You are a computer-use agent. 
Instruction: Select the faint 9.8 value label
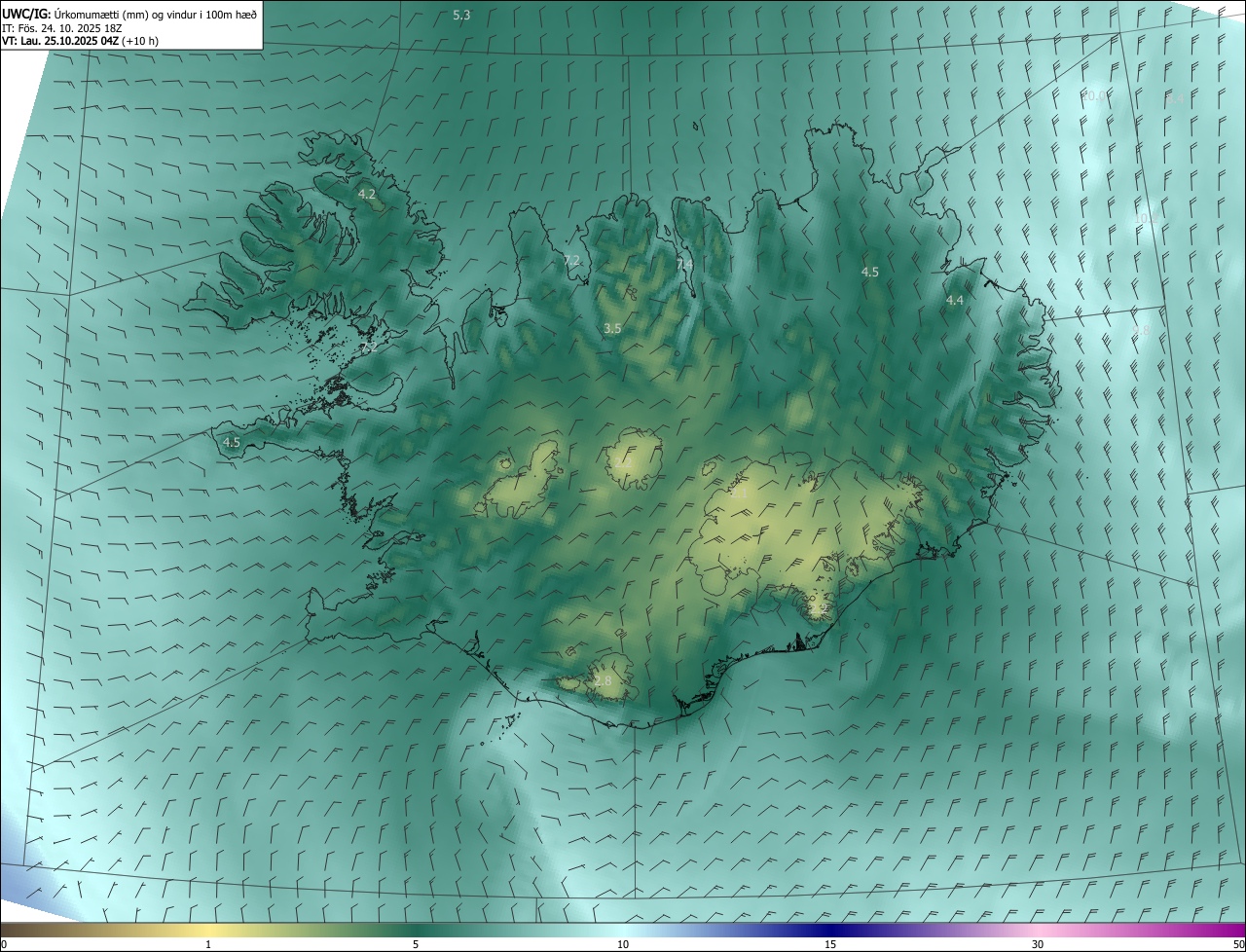click(1141, 332)
